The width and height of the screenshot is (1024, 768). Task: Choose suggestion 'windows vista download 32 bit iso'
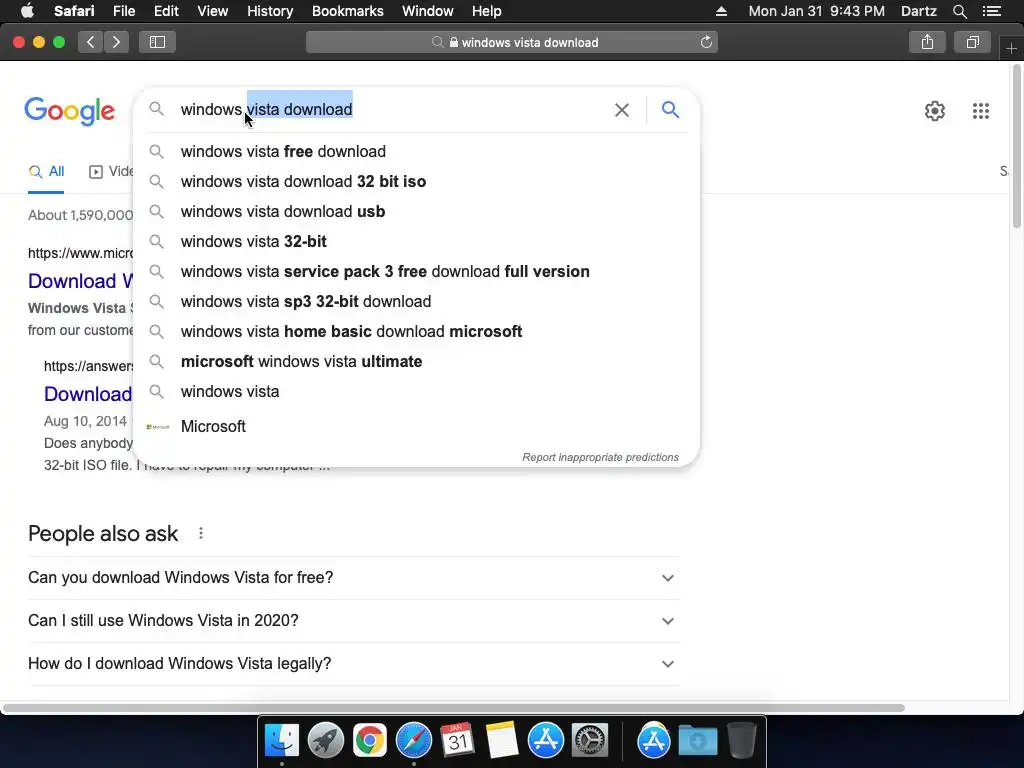pyautogui.click(x=416, y=182)
